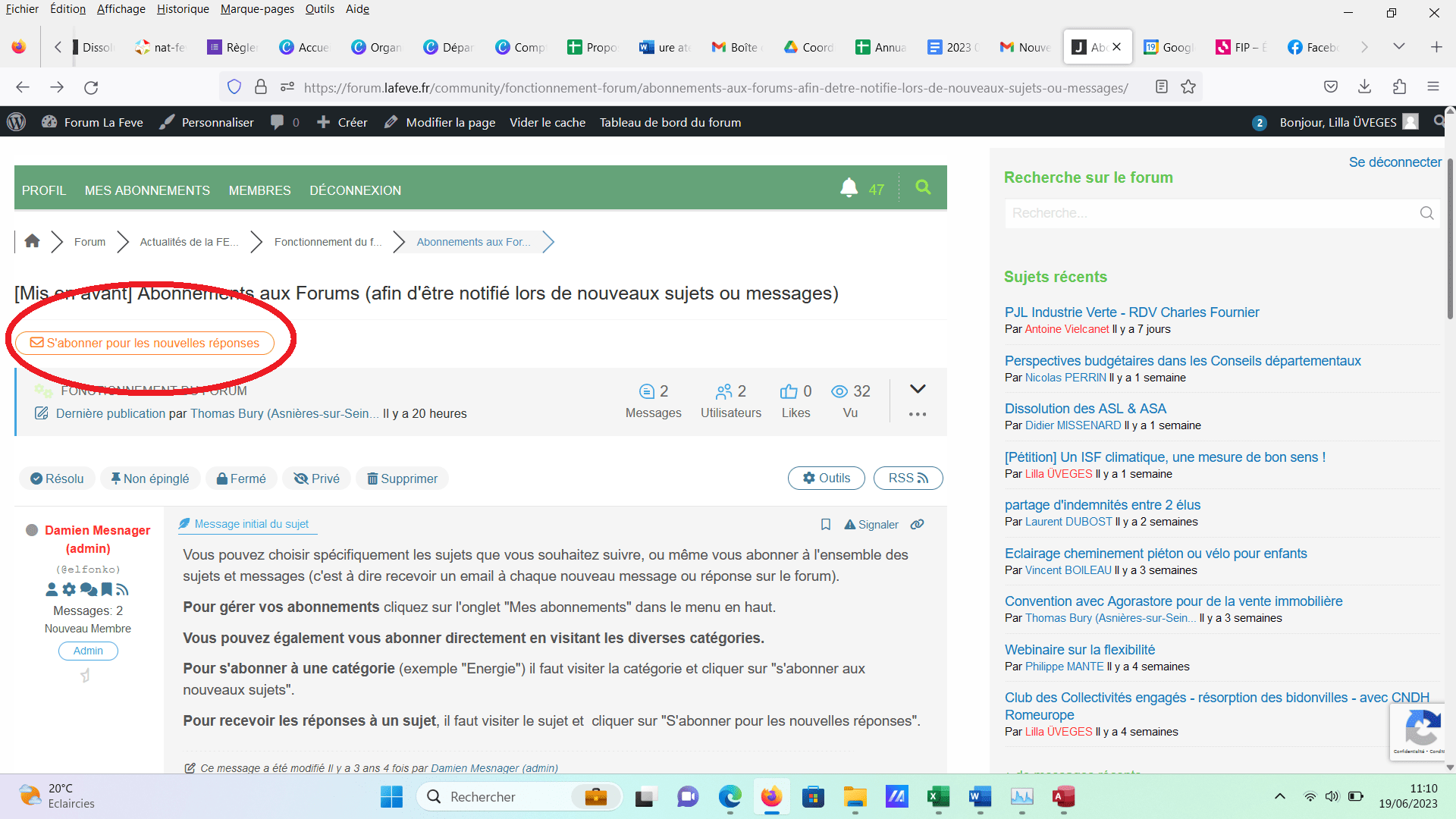Open Reader view icon in address bar

1161,87
